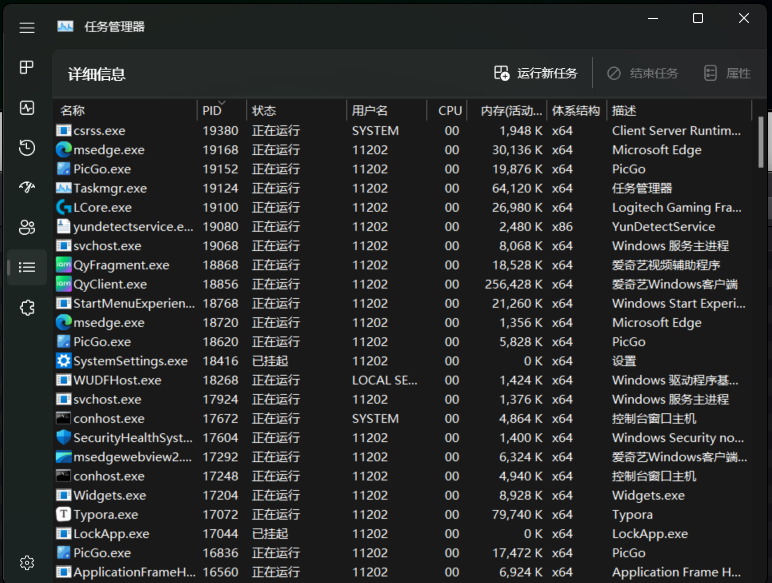Open the Processes page in sidebar
Image resolution: width=772 pixels, height=583 pixels.
click(27, 67)
